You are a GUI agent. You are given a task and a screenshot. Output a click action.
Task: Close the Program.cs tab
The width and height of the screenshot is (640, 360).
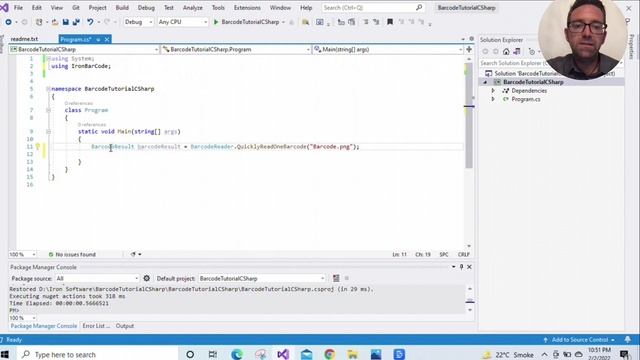point(107,39)
